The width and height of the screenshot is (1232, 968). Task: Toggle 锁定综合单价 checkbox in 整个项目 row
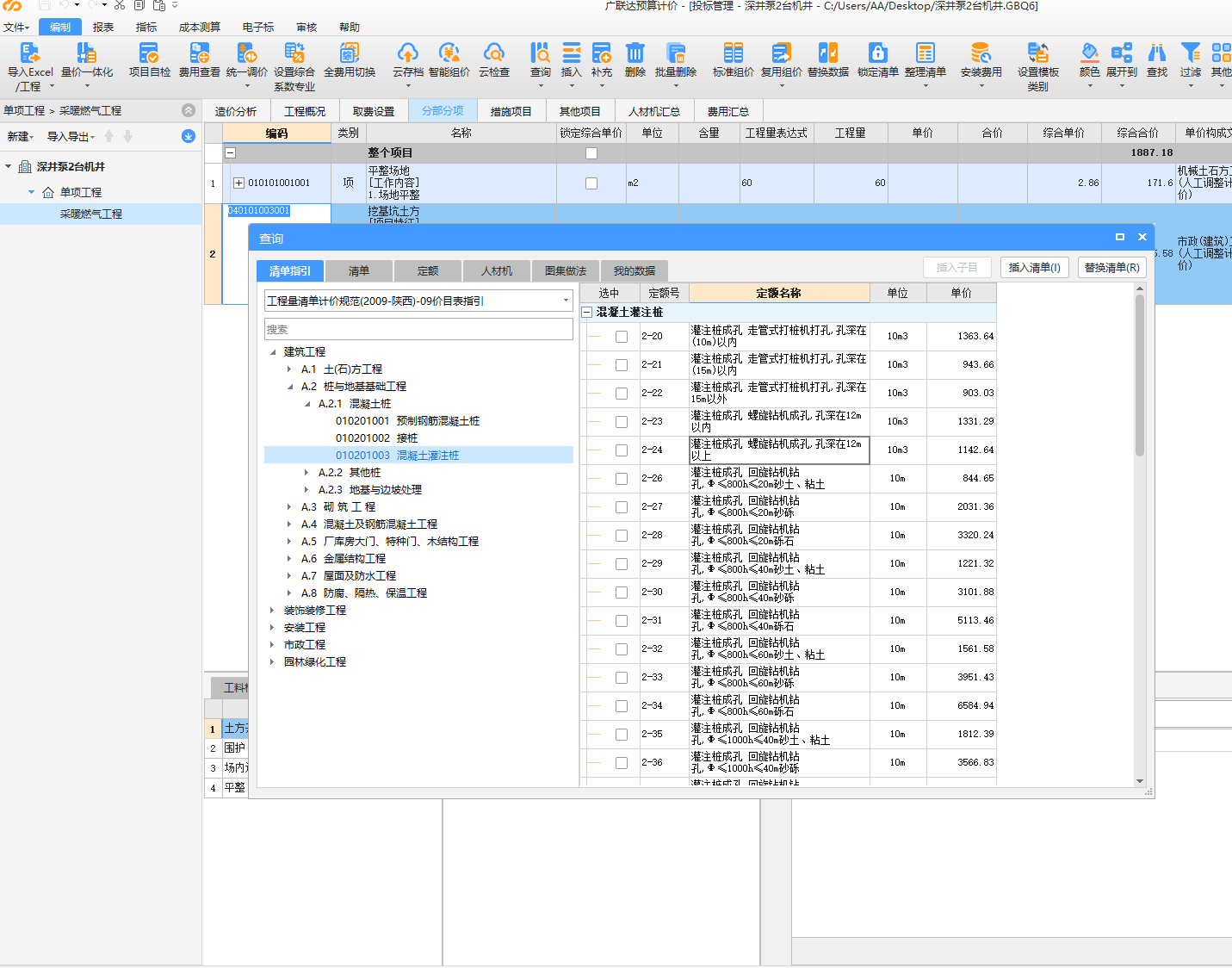coord(591,153)
